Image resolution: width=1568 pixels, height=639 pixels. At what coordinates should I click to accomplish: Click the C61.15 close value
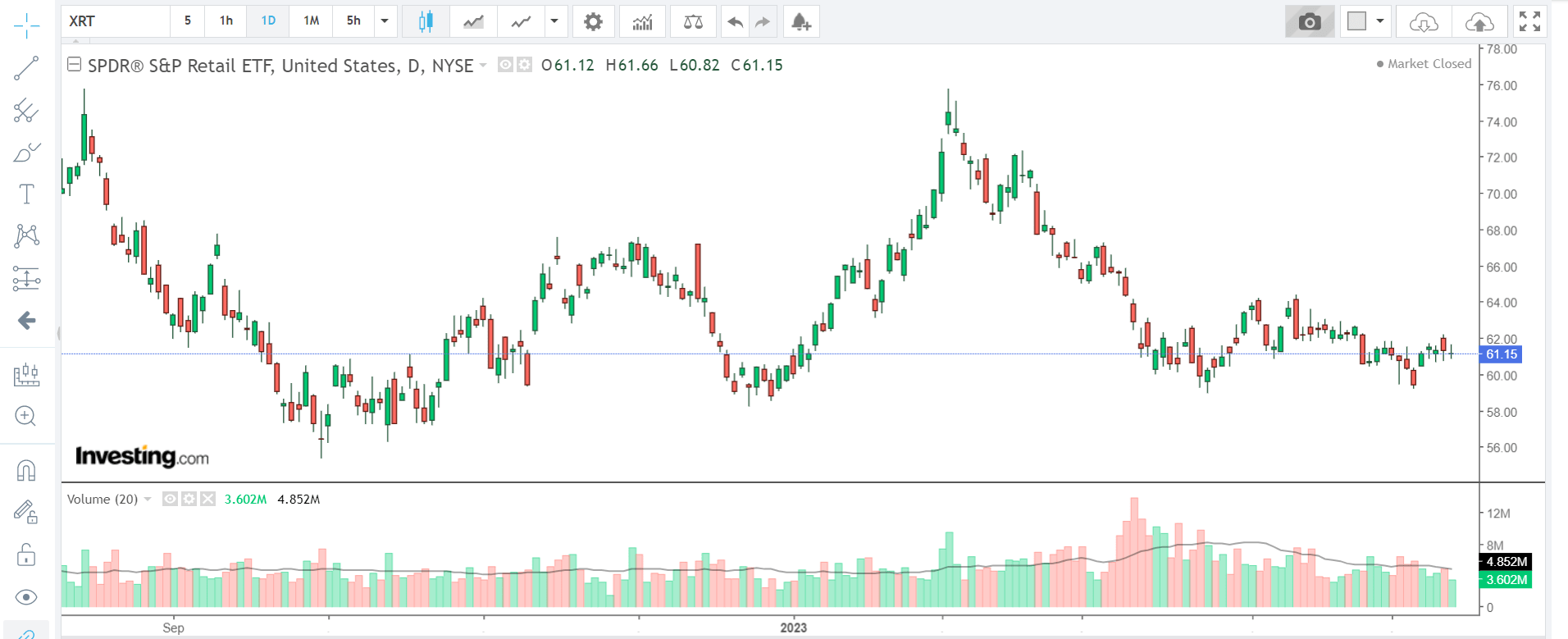[757, 65]
